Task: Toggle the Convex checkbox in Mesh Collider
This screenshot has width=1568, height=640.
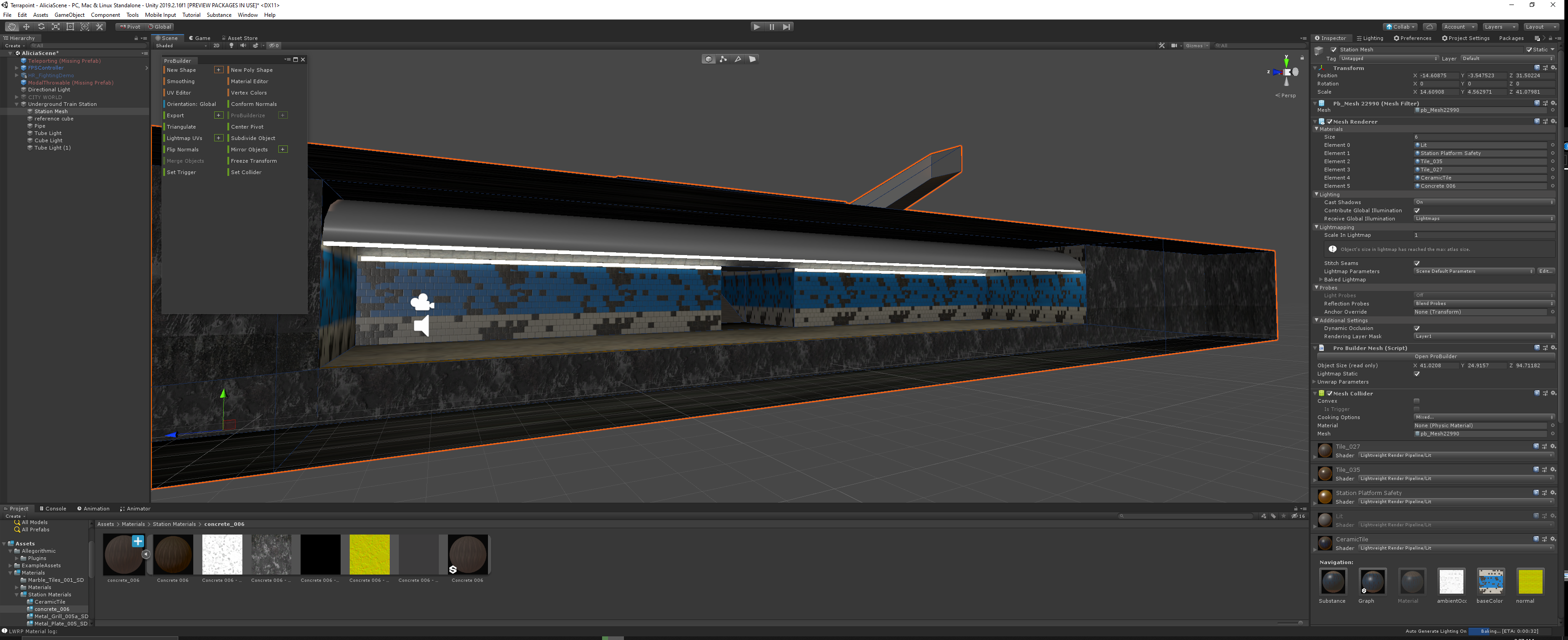Action: click(1417, 401)
